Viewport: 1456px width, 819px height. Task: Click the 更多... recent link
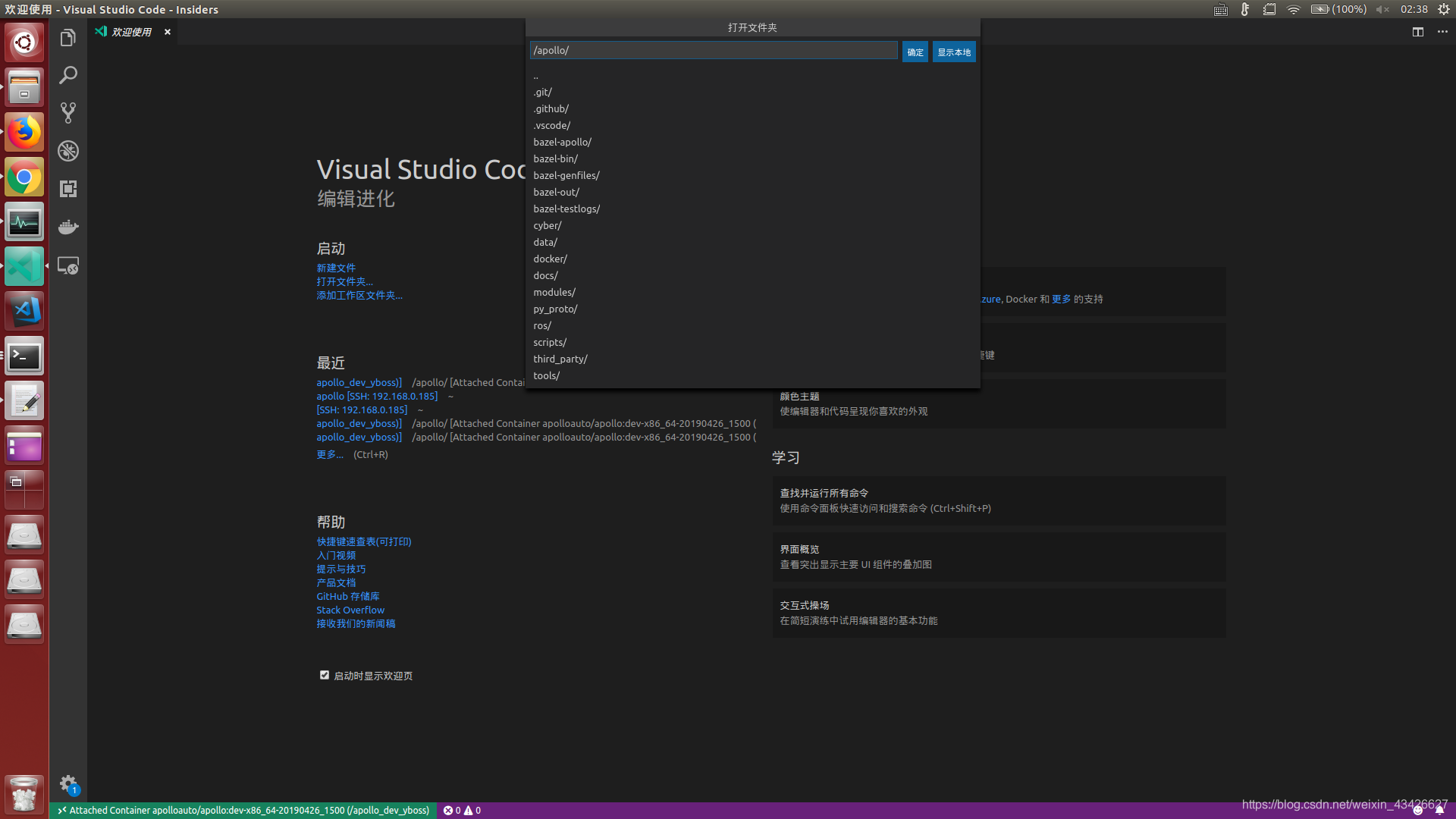(x=330, y=455)
